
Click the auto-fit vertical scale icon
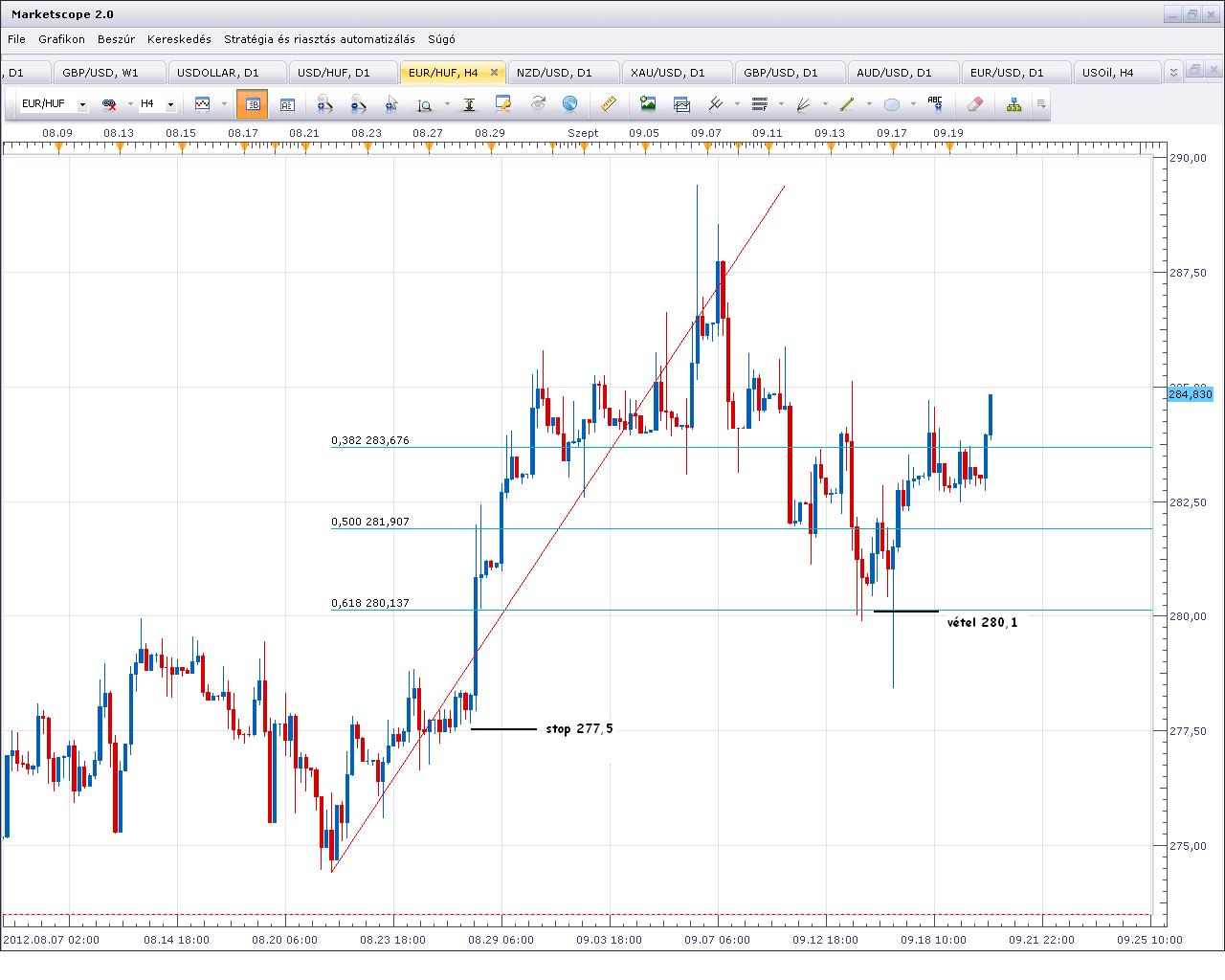coord(470,104)
